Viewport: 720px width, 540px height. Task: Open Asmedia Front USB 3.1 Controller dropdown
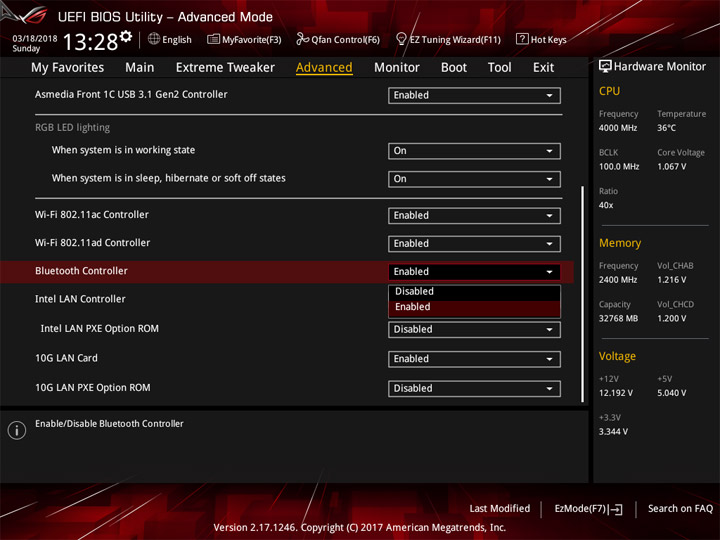(474, 96)
